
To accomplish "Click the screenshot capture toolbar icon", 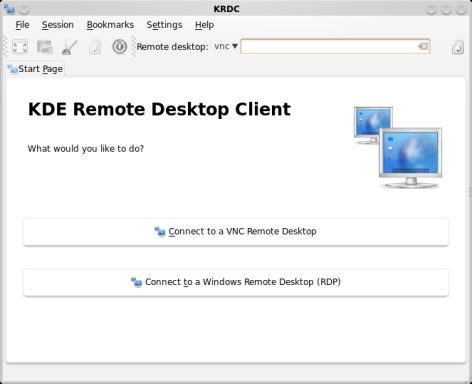I will tap(45, 47).
